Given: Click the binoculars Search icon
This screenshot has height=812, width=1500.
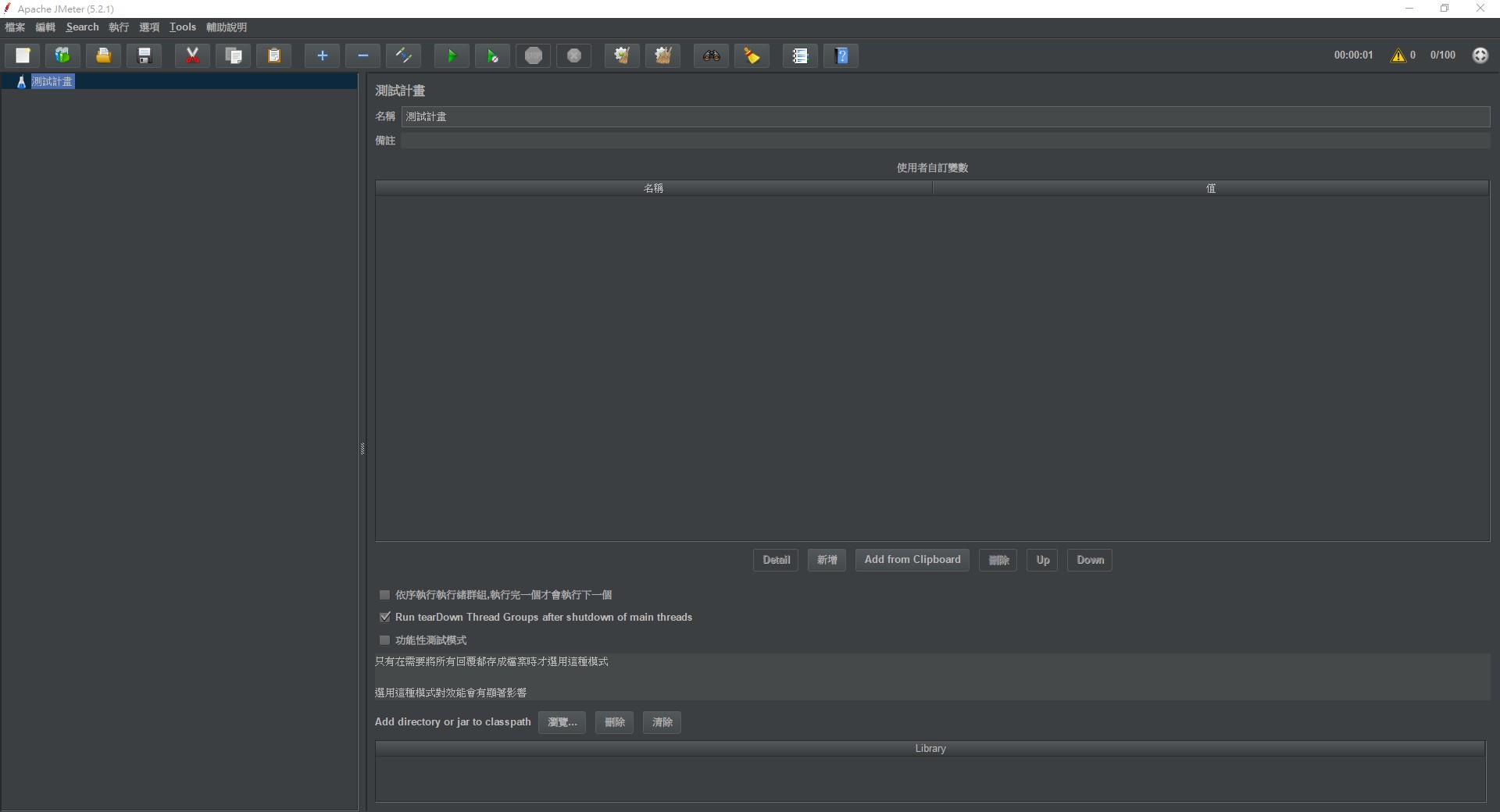Looking at the screenshot, I should pos(711,55).
